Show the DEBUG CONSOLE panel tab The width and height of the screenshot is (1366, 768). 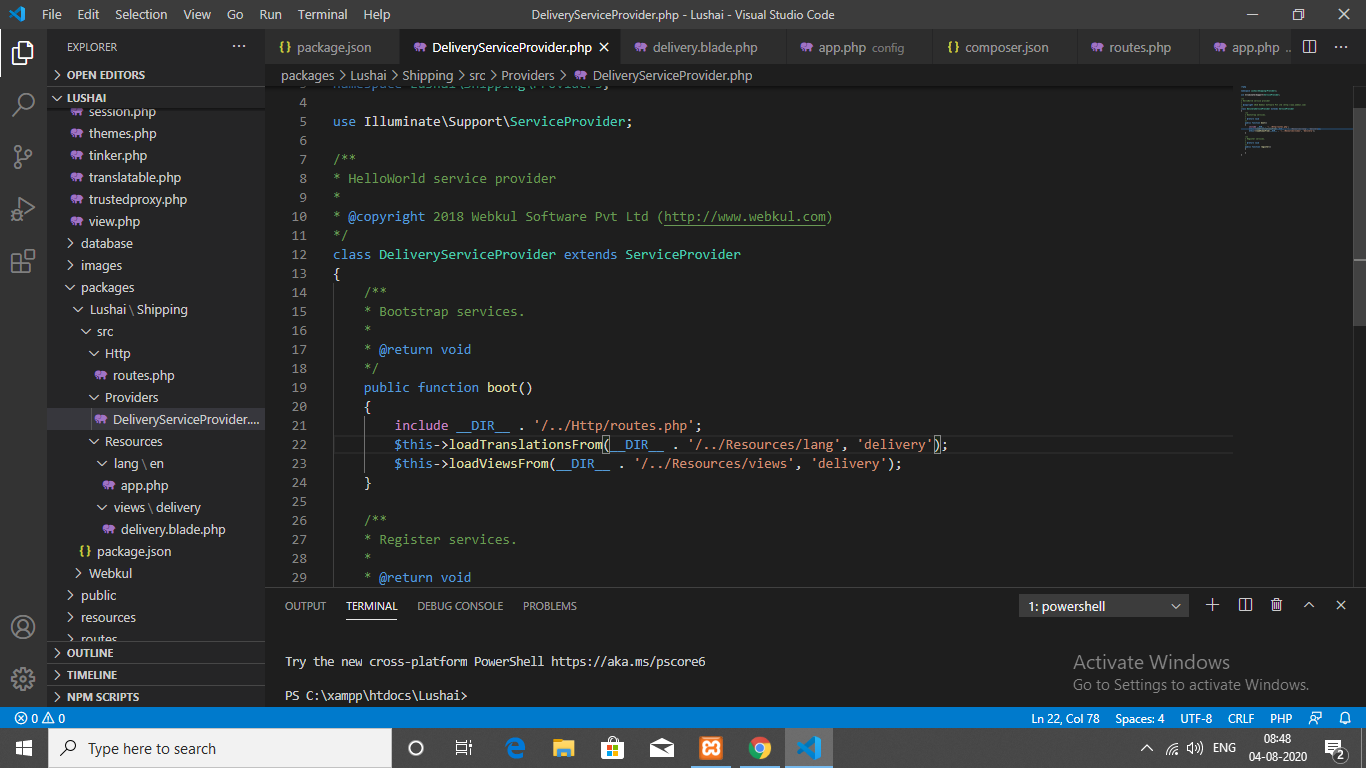[460, 606]
